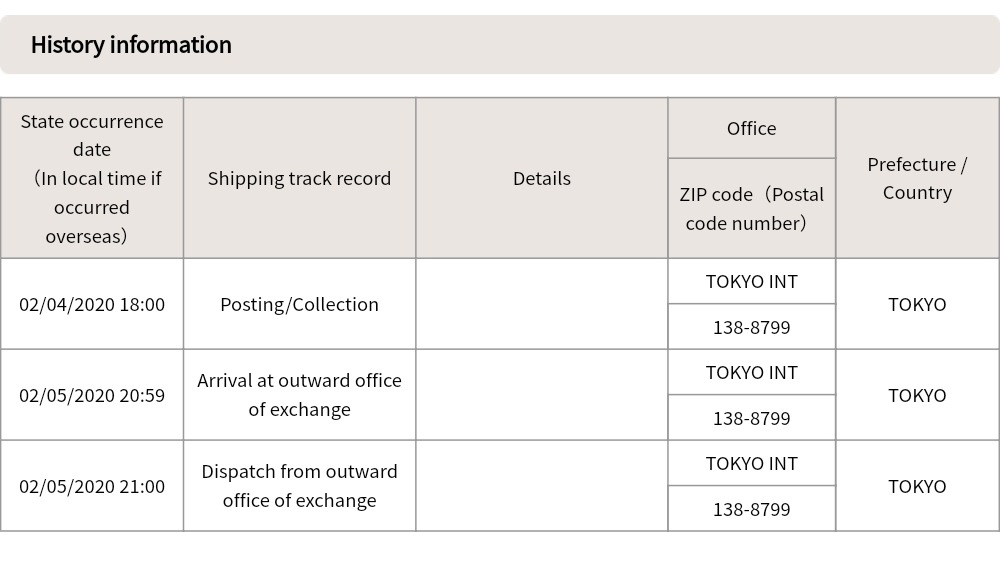Click TOKYO INT in the Arrival row
Viewport: 1000px width, 575px height.
pos(751,372)
